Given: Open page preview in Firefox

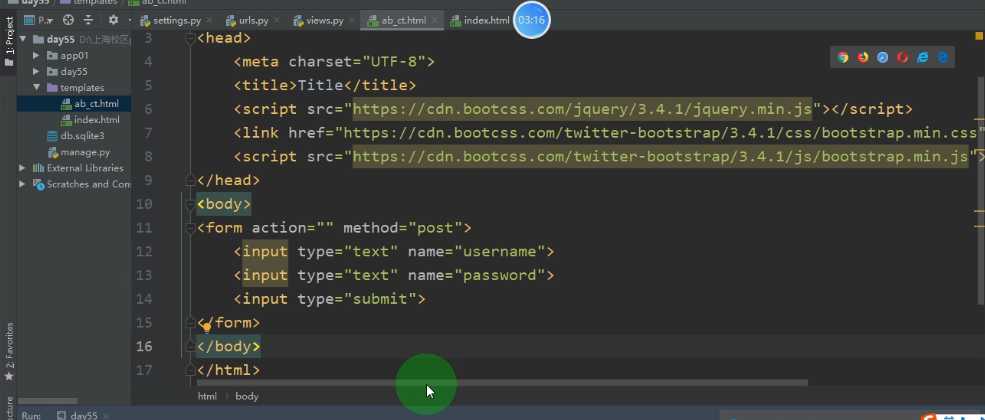Looking at the screenshot, I should [863, 57].
